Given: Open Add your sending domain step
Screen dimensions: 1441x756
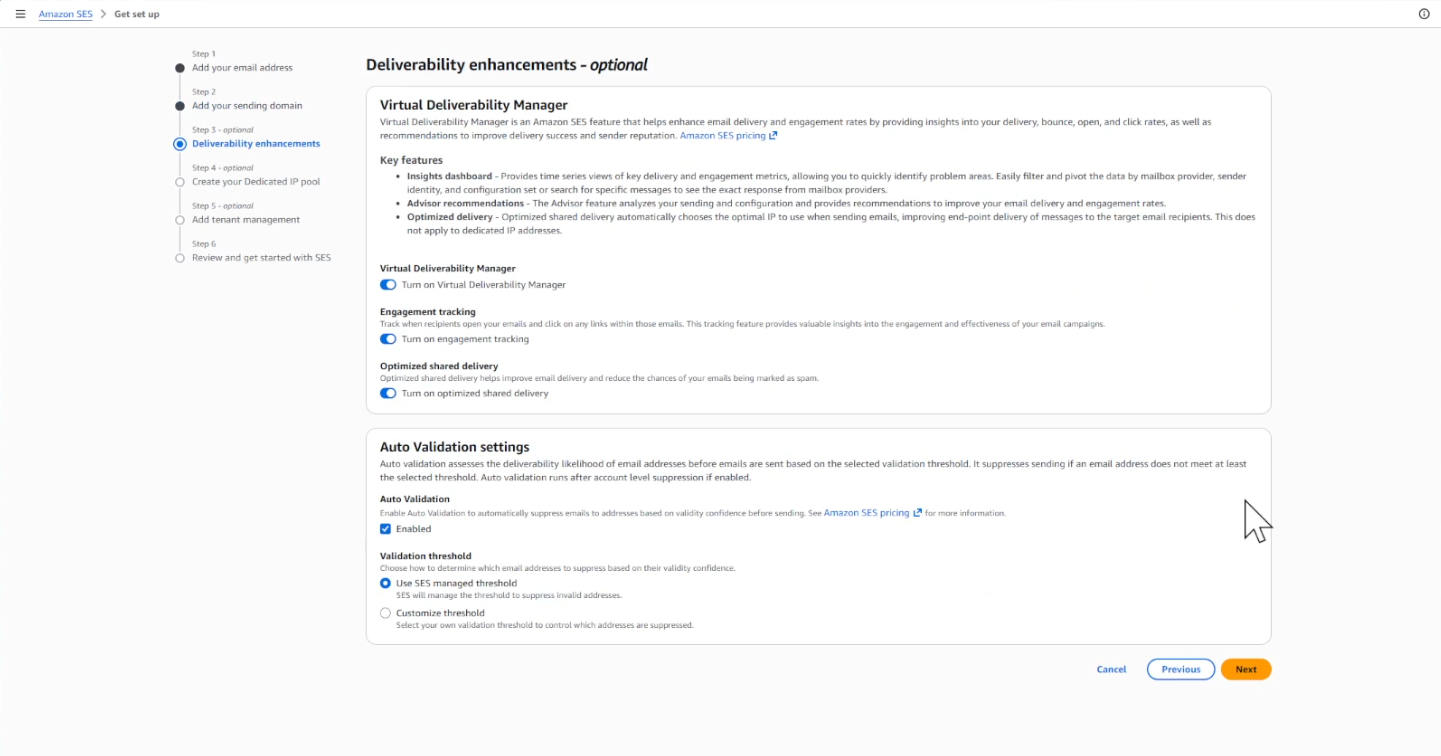Looking at the screenshot, I should coord(247,106).
